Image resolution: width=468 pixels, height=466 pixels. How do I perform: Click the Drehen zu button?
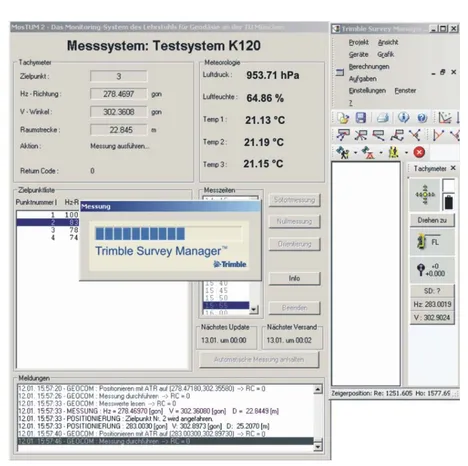432,220
